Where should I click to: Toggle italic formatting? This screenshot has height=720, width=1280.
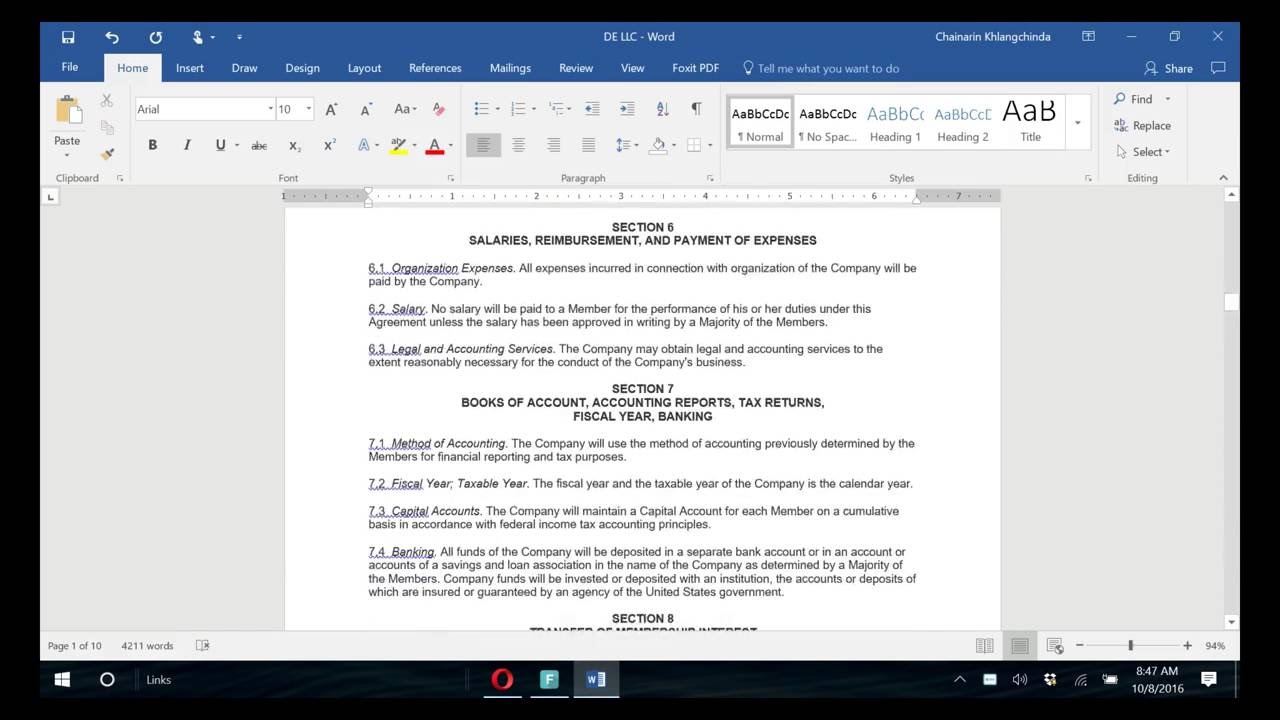186,145
